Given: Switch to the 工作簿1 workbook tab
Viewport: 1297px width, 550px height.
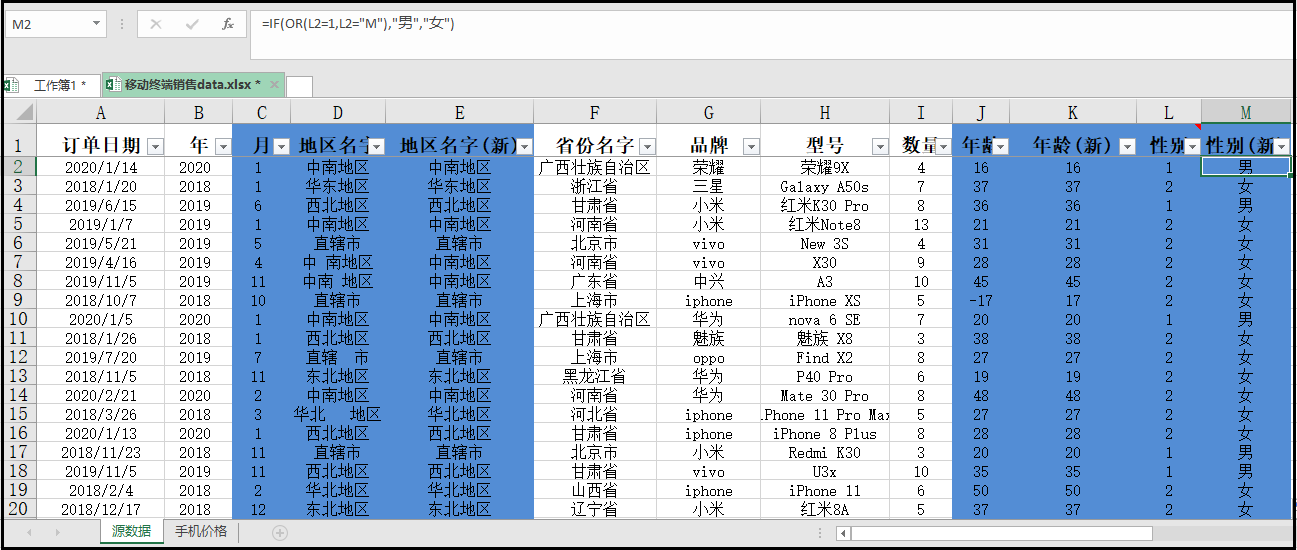Looking at the screenshot, I should click(x=50, y=85).
